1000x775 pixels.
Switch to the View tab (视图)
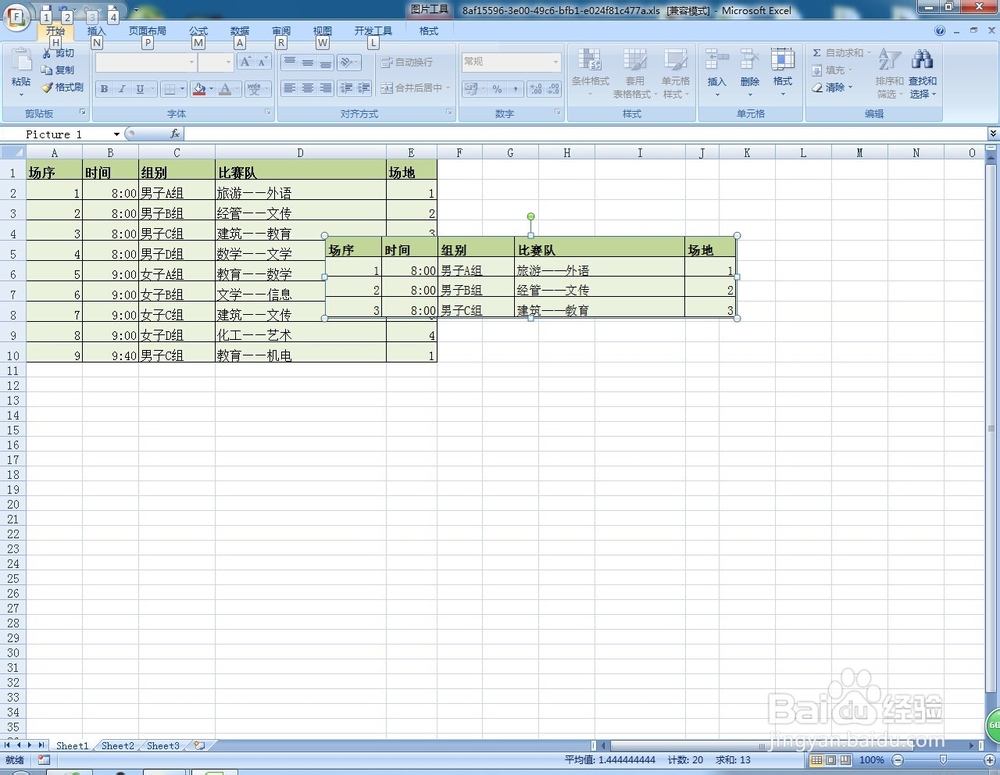coord(323,31)
